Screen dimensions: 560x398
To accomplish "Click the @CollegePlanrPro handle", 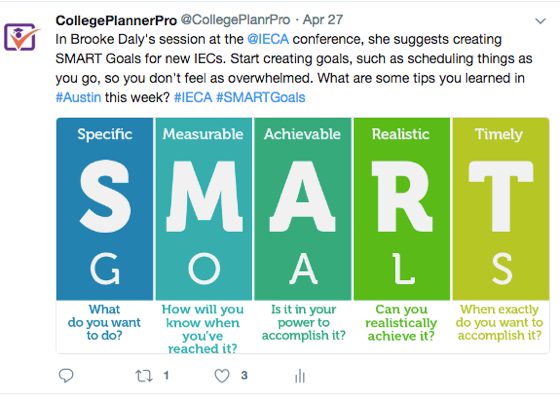I will click(x=235, y=20).
